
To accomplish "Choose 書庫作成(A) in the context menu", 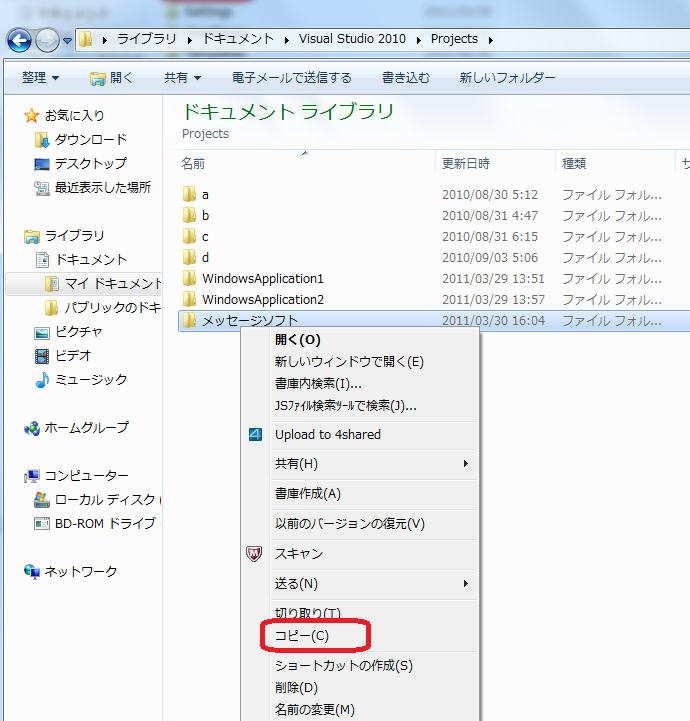I will [308, 494].
